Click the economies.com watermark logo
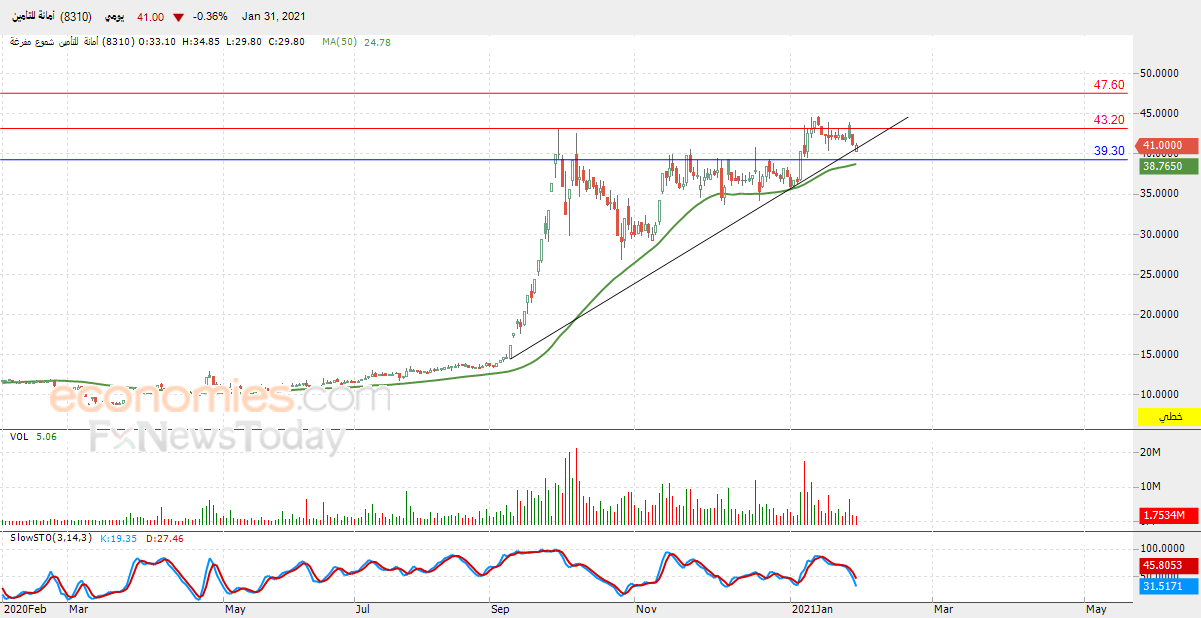The width and height of the screenshot is (1201, 618). pos(220,399)
